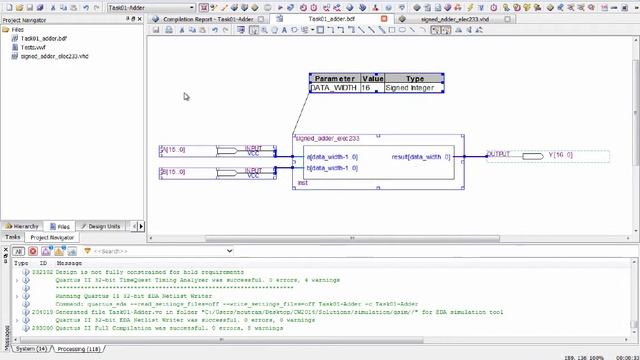Select the Text tool 'A' icon

(x=284, y=30)
